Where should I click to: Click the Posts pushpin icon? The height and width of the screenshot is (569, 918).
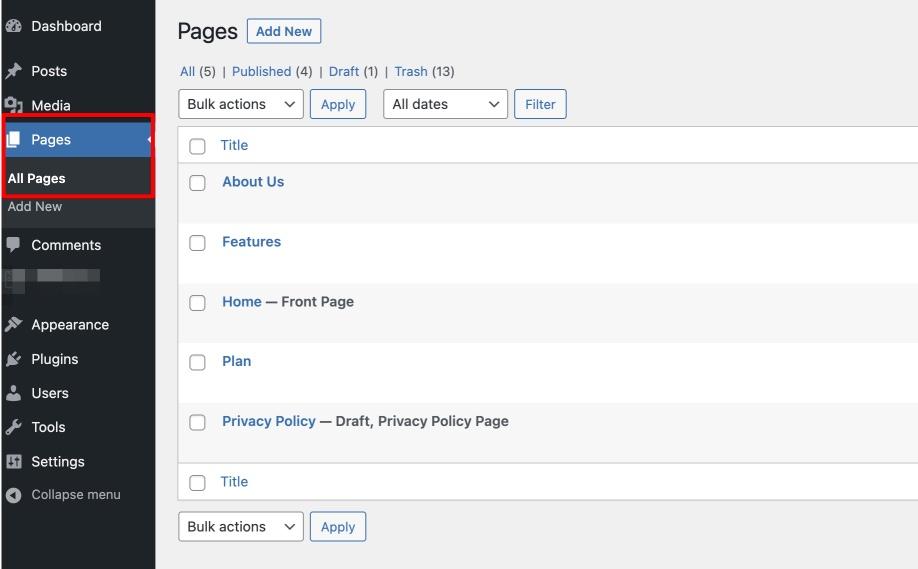pos(13,71)
